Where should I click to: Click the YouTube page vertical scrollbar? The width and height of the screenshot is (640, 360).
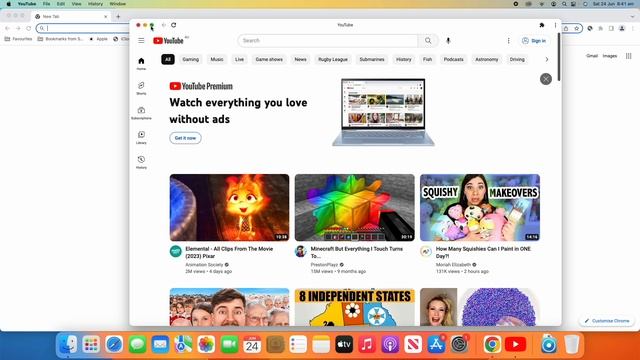(559, 57)
